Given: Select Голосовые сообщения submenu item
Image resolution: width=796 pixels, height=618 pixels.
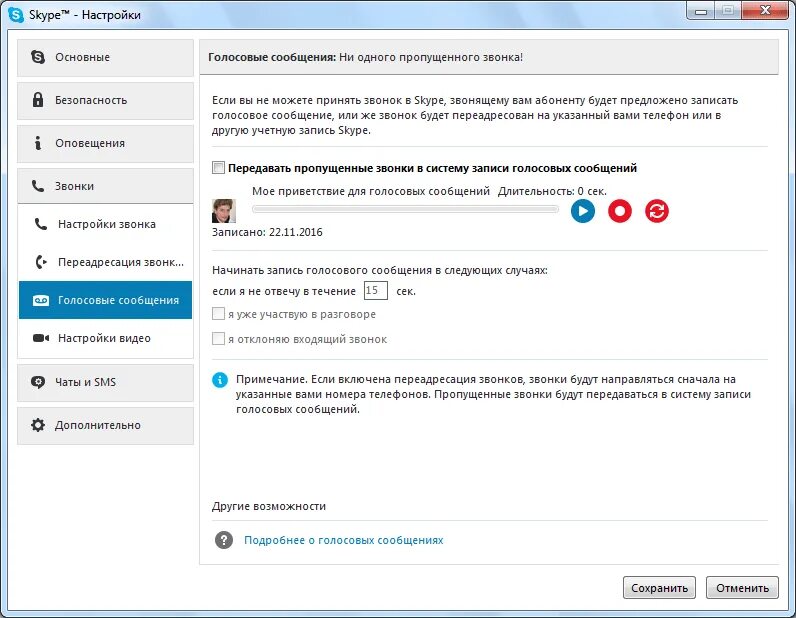Looking at the screenshot, I should pyautogui.click(x=106, y=300).
